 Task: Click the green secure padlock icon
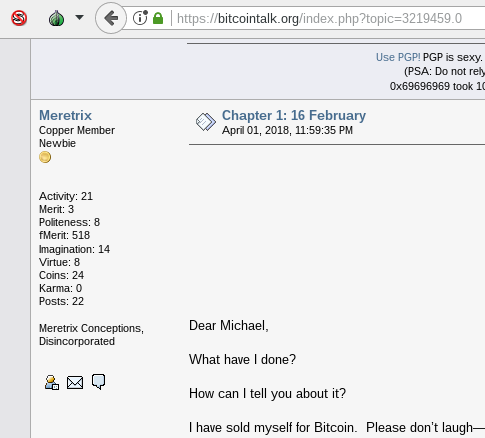click(158, 18)
